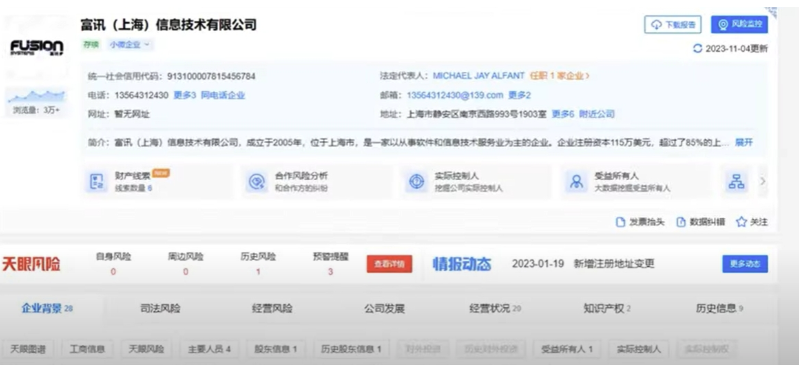Screen dimensions: 799x365
Task: Click the 数据纠错 icon
Action: pos(681,222)
